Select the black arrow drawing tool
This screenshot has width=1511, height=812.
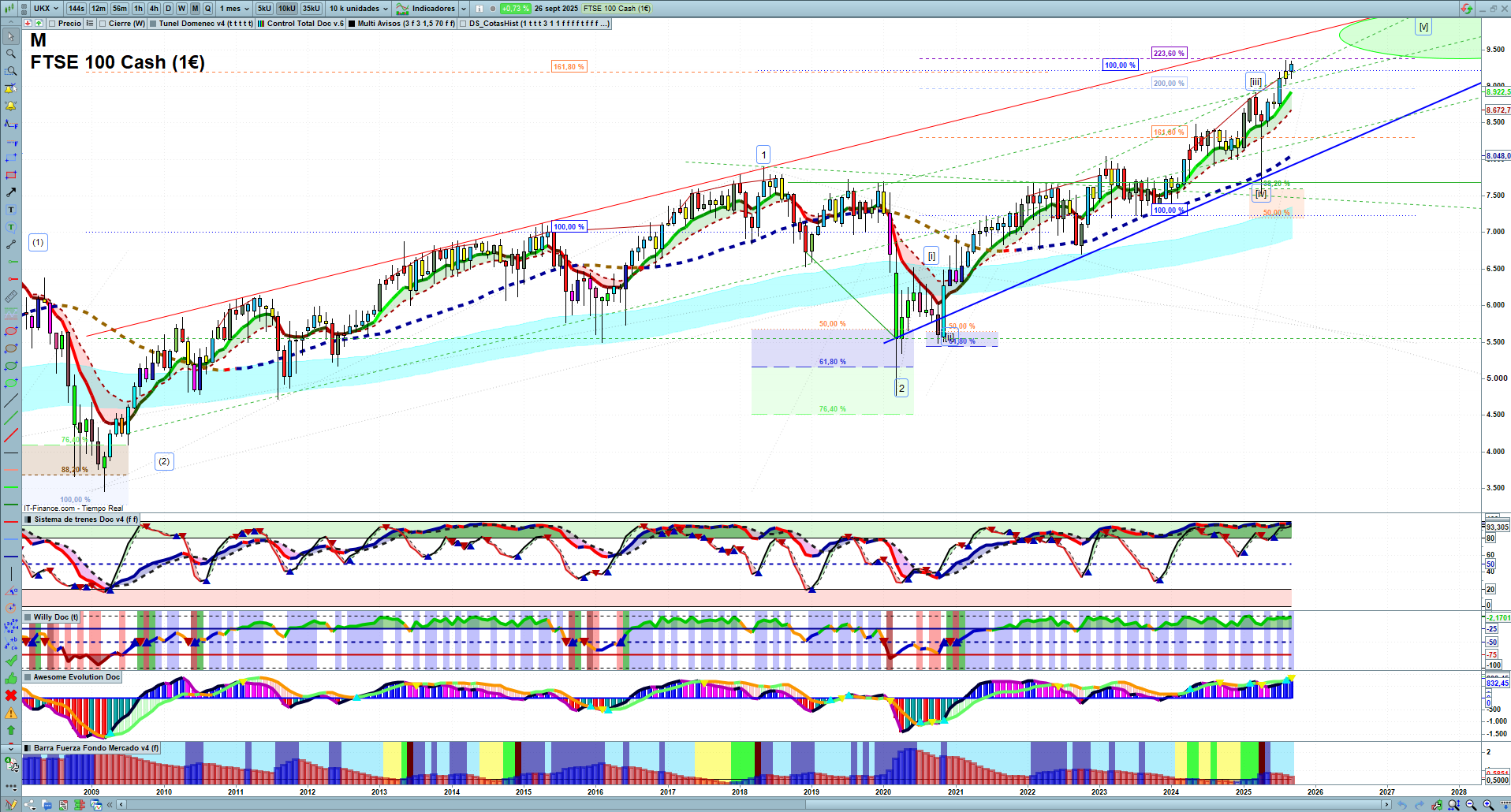coord(11,192)
